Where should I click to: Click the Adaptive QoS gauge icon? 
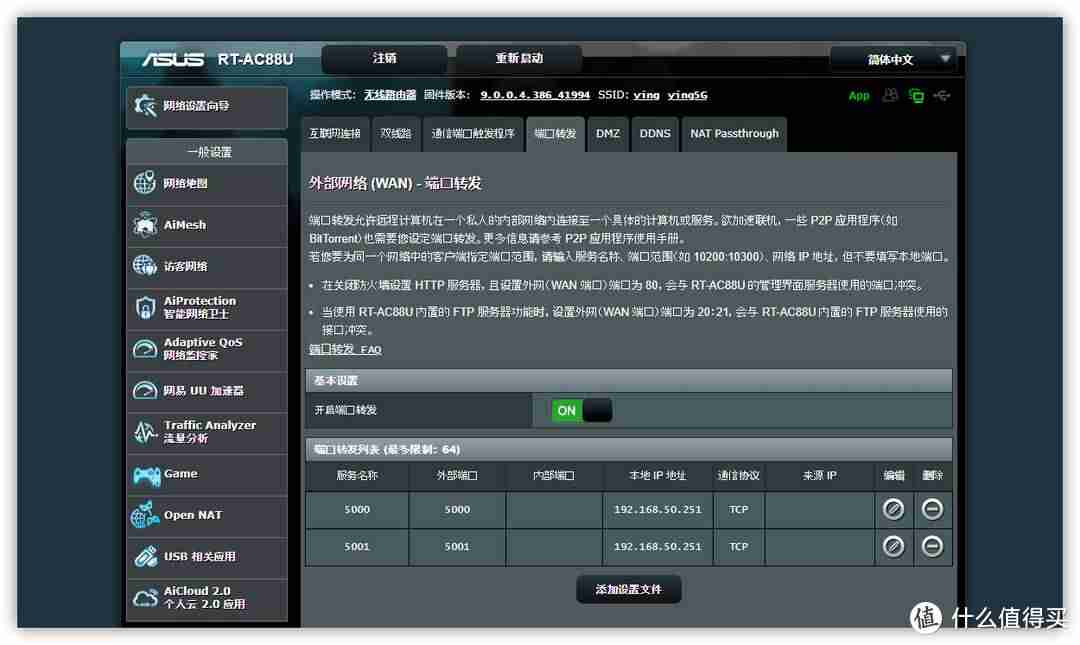tap(145, 349)
